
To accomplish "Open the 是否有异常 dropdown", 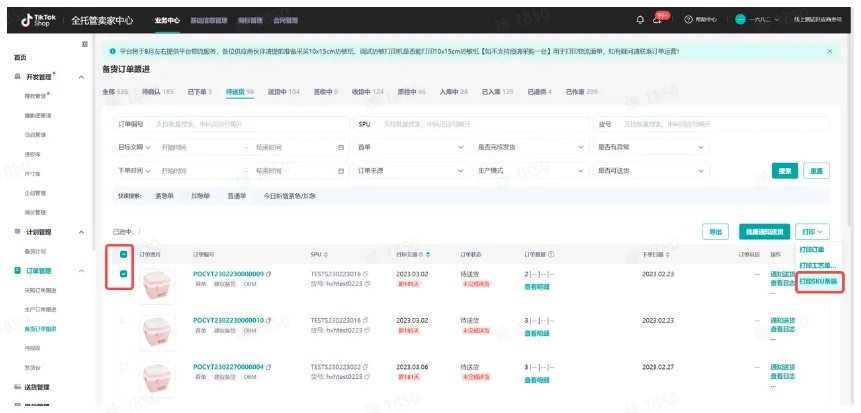I will (x=651, y=147).
